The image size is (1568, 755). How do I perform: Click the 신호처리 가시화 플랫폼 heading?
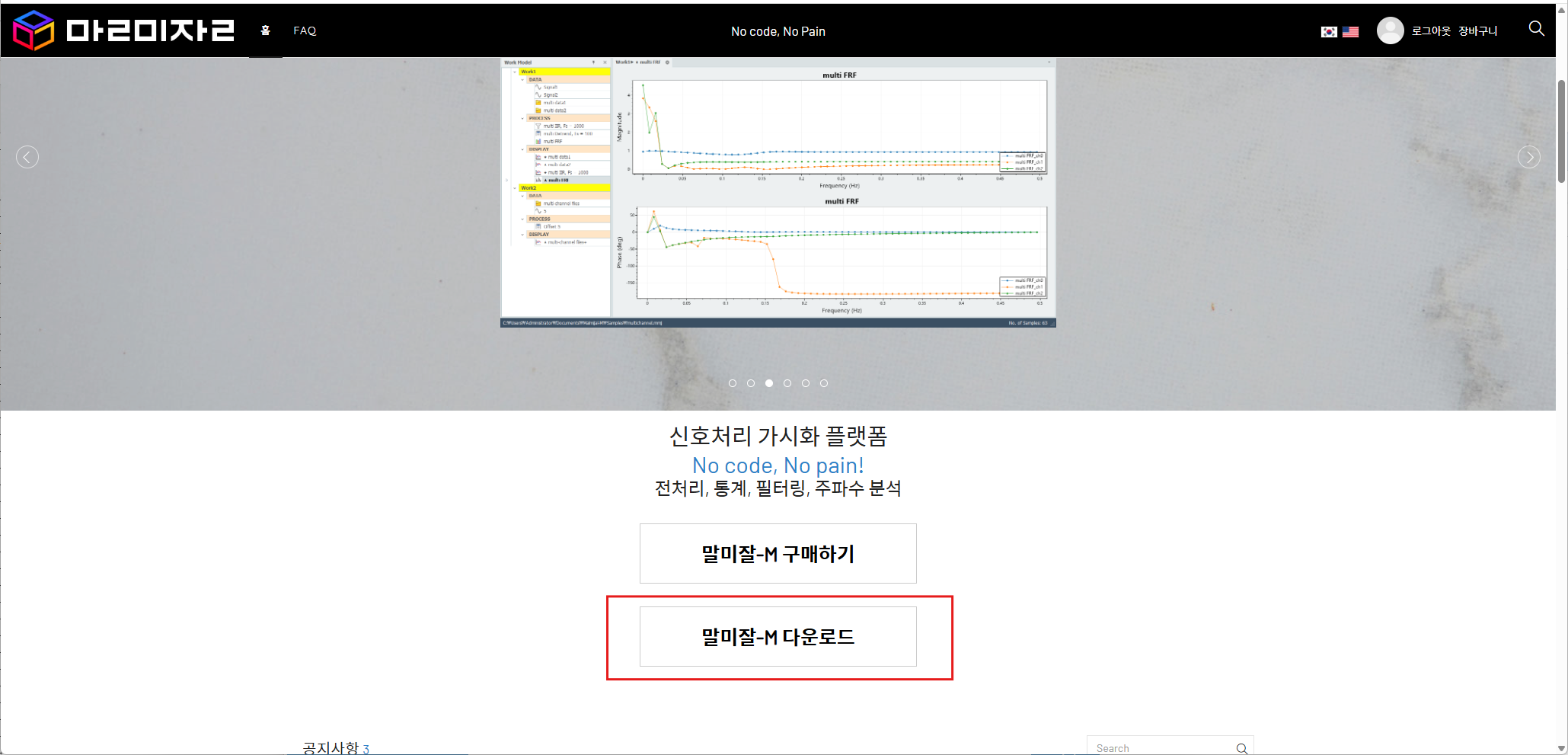point(778,436)
